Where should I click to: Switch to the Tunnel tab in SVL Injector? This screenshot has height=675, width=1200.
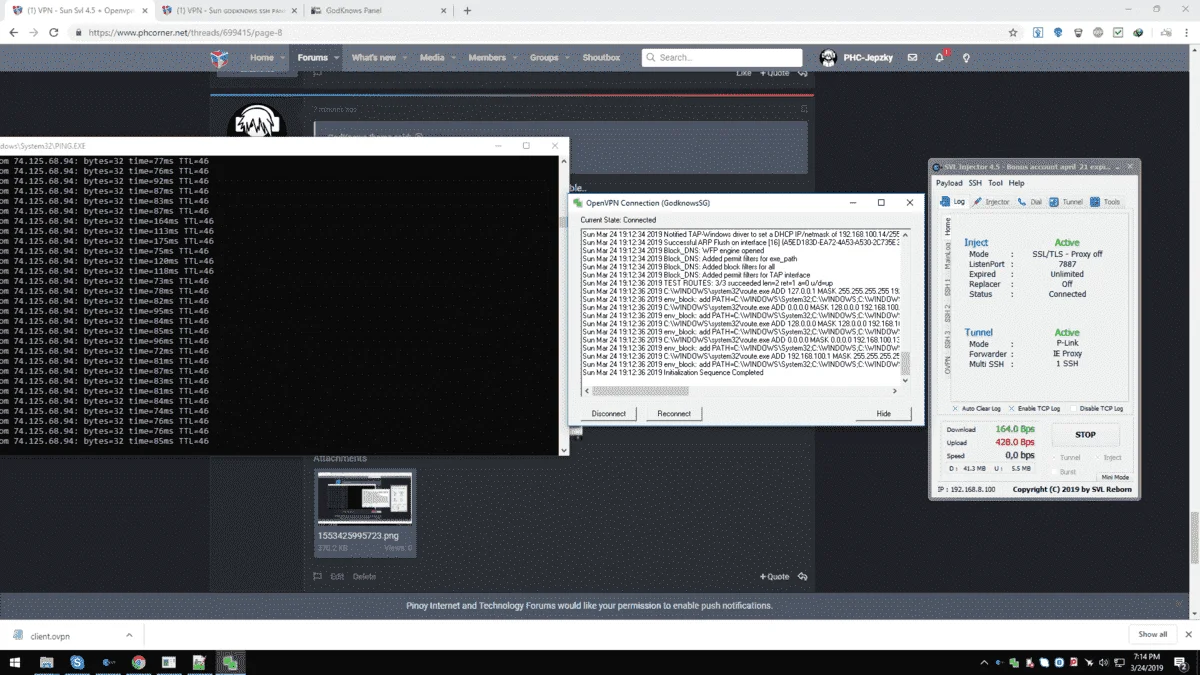pyautogui.click(x=1067, y=202)
